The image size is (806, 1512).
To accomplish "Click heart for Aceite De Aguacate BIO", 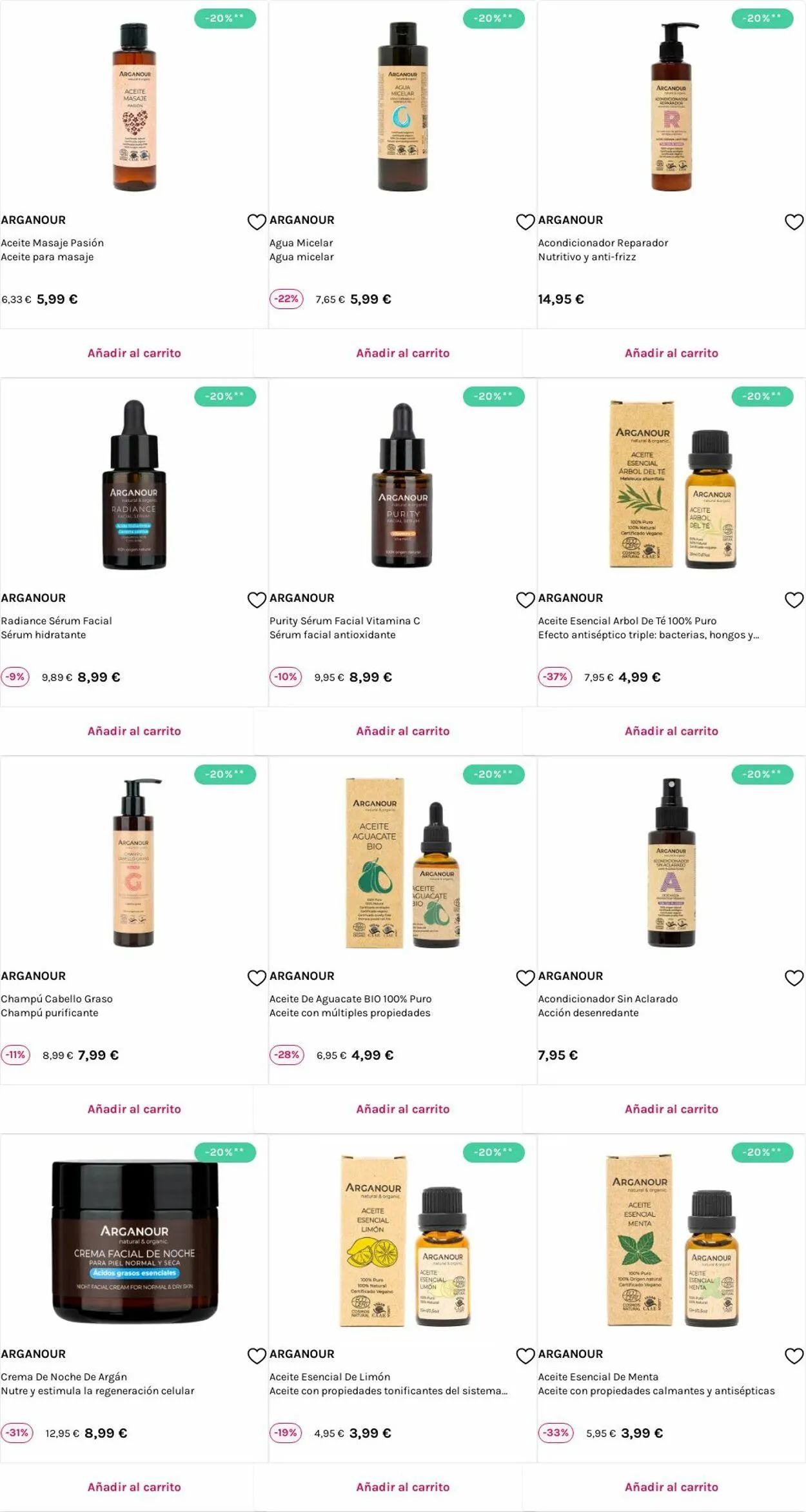I will tap(526, 978).
